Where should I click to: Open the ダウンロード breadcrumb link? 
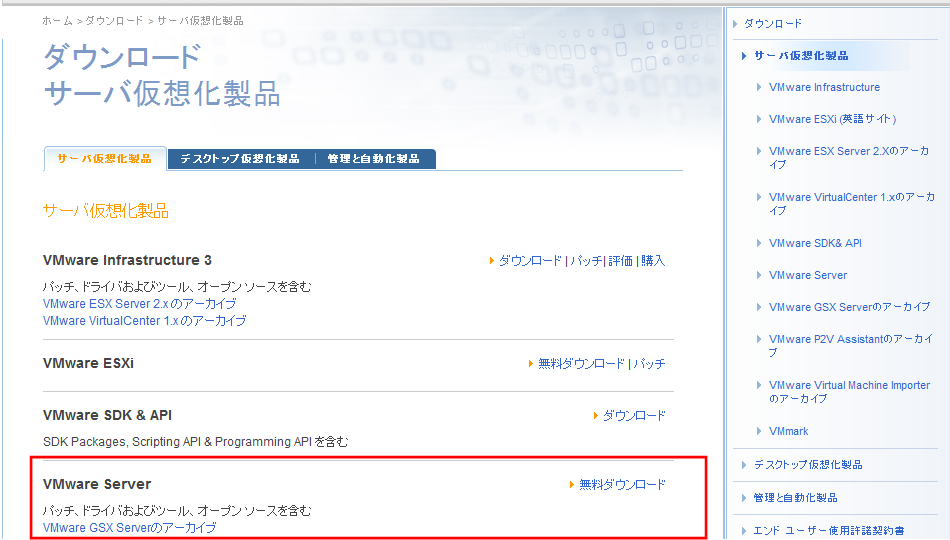click(x=114, y=21)
